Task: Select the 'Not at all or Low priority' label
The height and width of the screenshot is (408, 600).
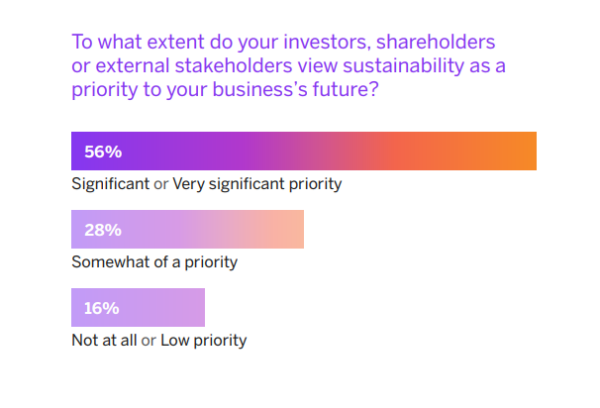Action: 159,340
